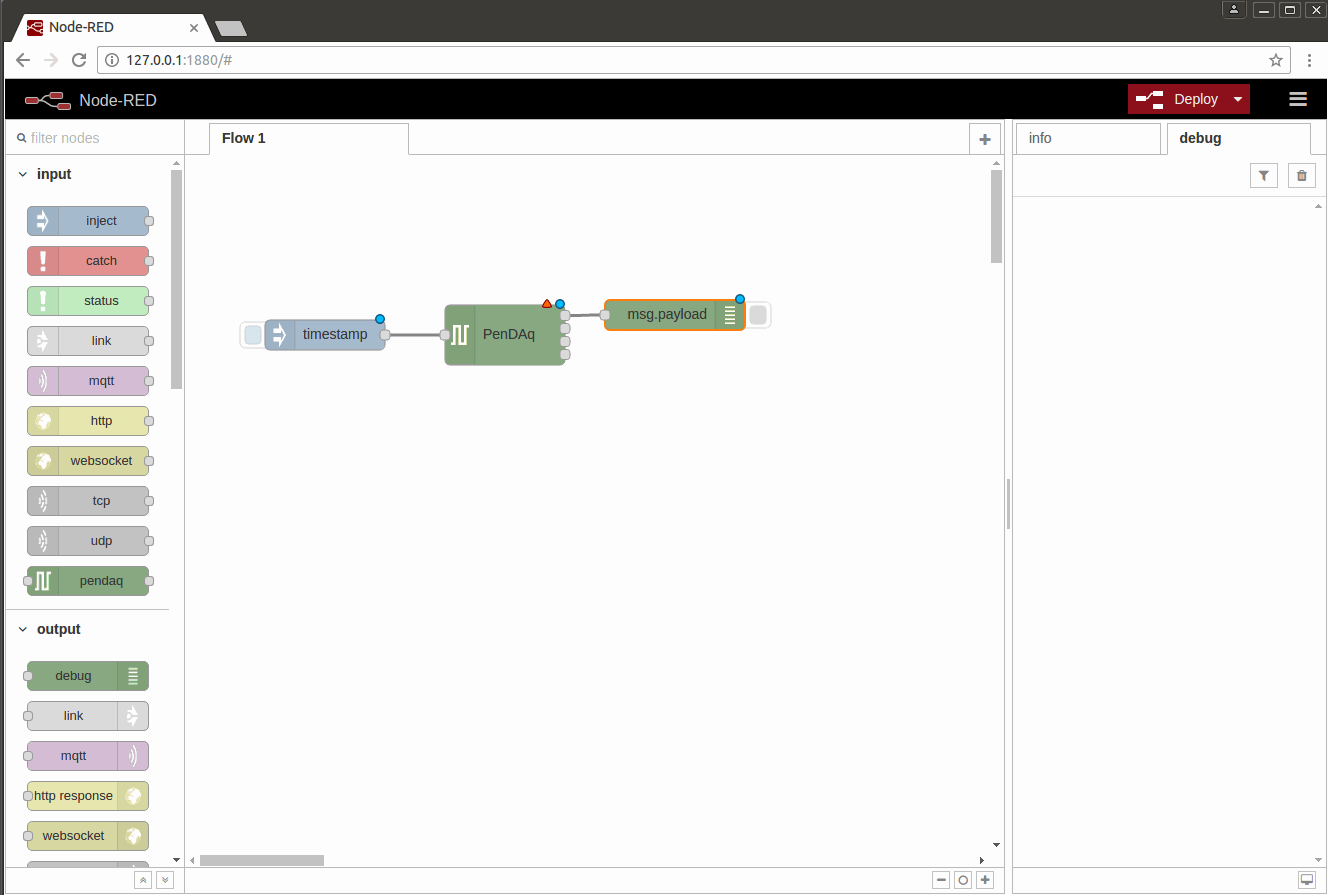This screenshot has height=895, width=1328.
Task: Open Chrome's three-dot menu
Action: click(1310, 60)
